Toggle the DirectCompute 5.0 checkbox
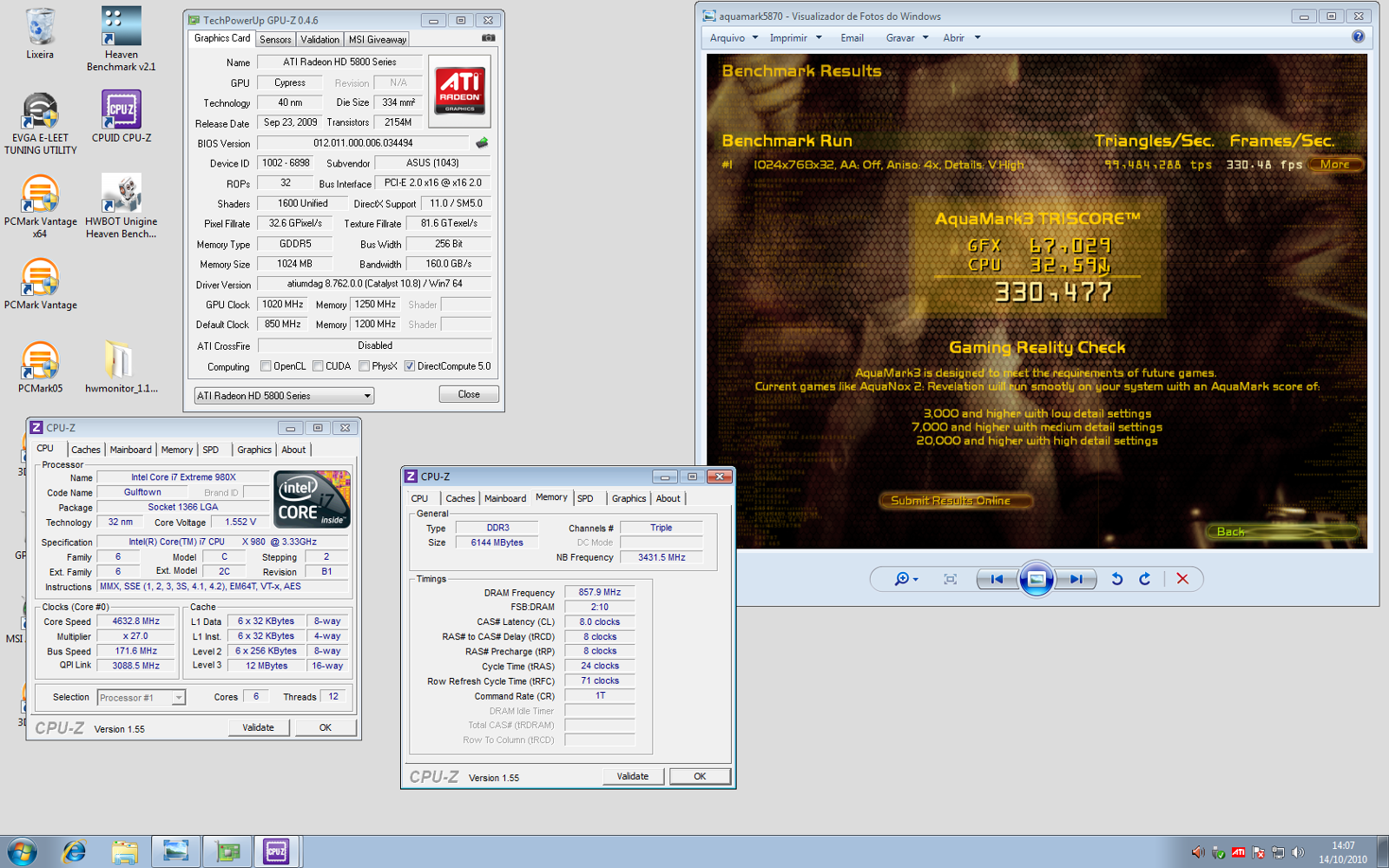 (409, 366)
